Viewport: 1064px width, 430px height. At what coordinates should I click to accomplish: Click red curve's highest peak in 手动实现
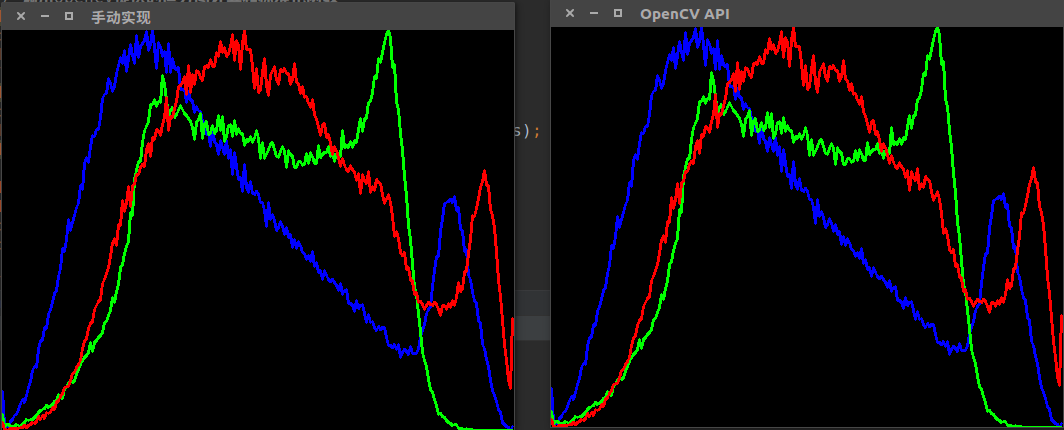pos(233,38)
